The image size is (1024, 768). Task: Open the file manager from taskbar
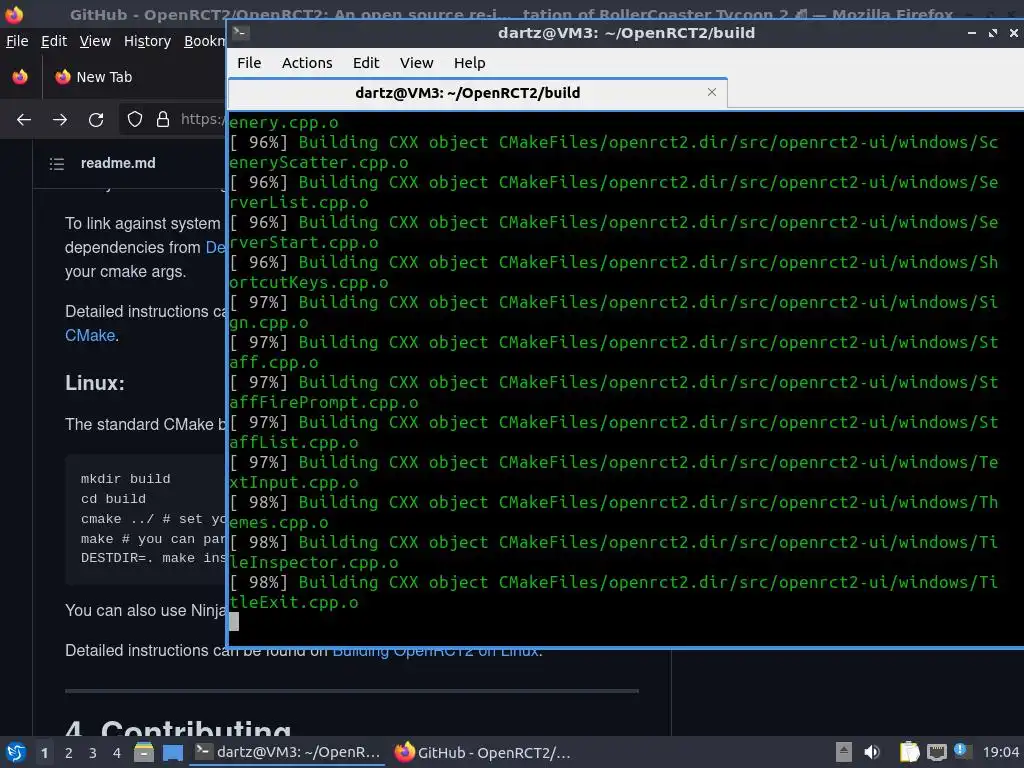(144, 752)
